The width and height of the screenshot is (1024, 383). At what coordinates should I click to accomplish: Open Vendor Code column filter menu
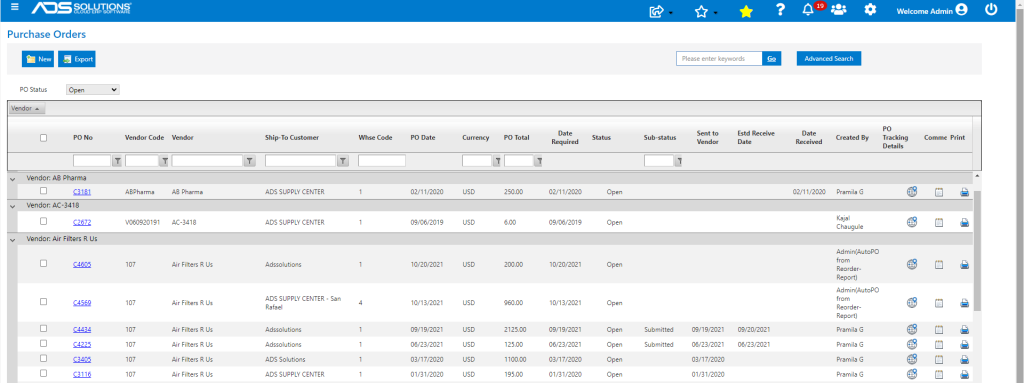[165, 161]
